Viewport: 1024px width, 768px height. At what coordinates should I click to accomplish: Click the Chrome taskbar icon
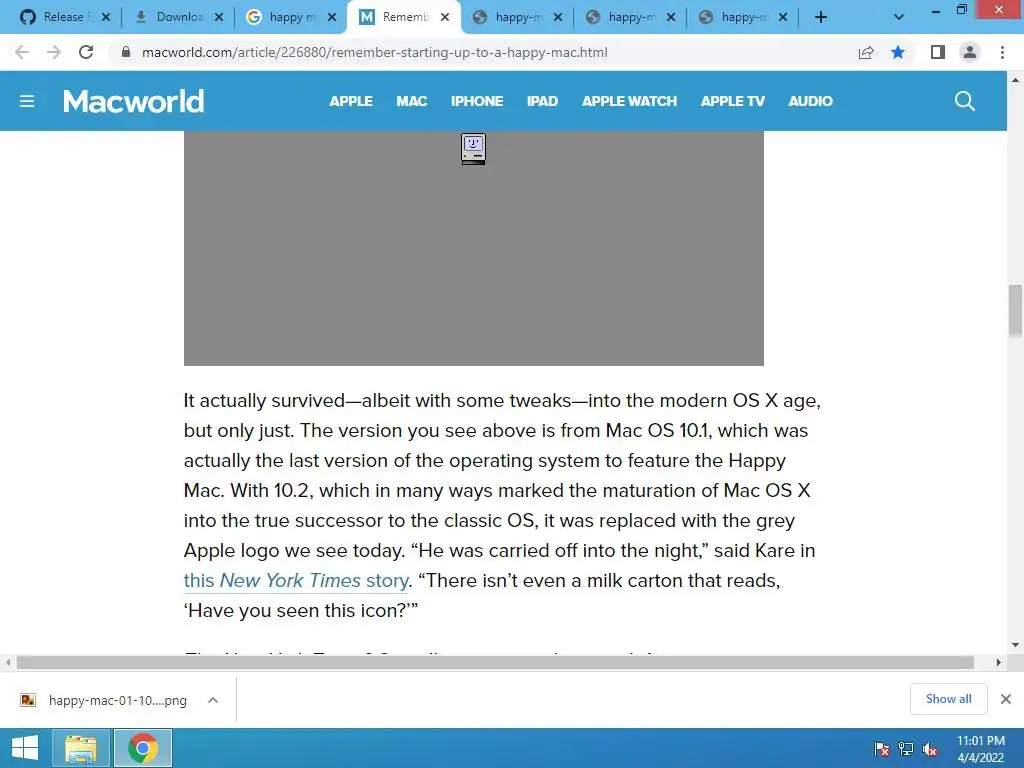click(143, 748)
